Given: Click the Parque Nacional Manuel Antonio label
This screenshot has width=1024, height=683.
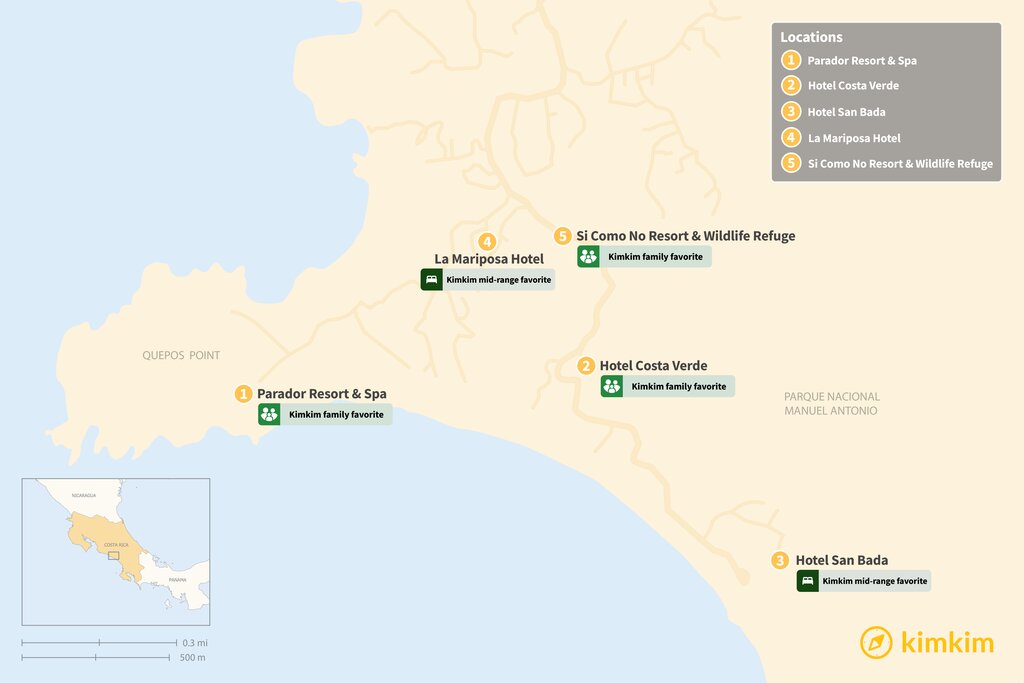Looking at the screenshot, I should click(x=831, y=404).
